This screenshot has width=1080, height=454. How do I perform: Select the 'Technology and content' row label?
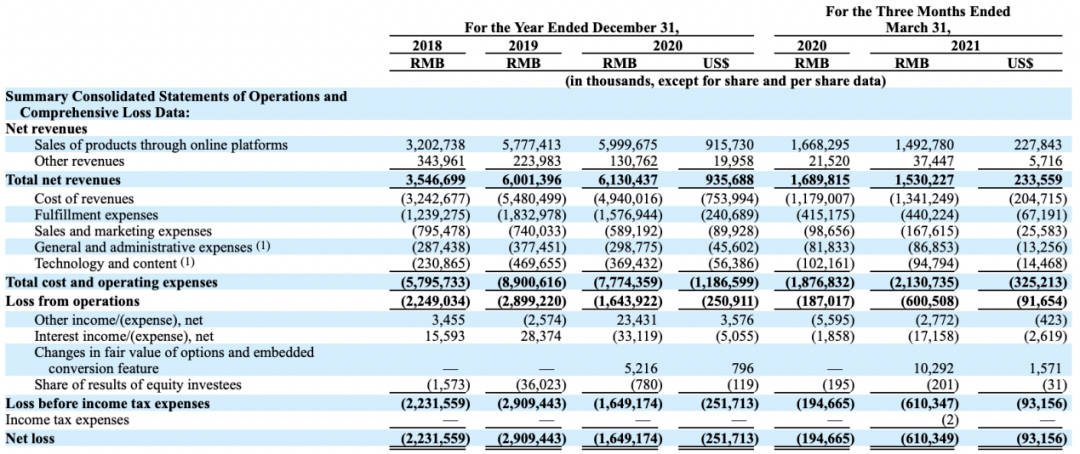pos(105,263)
